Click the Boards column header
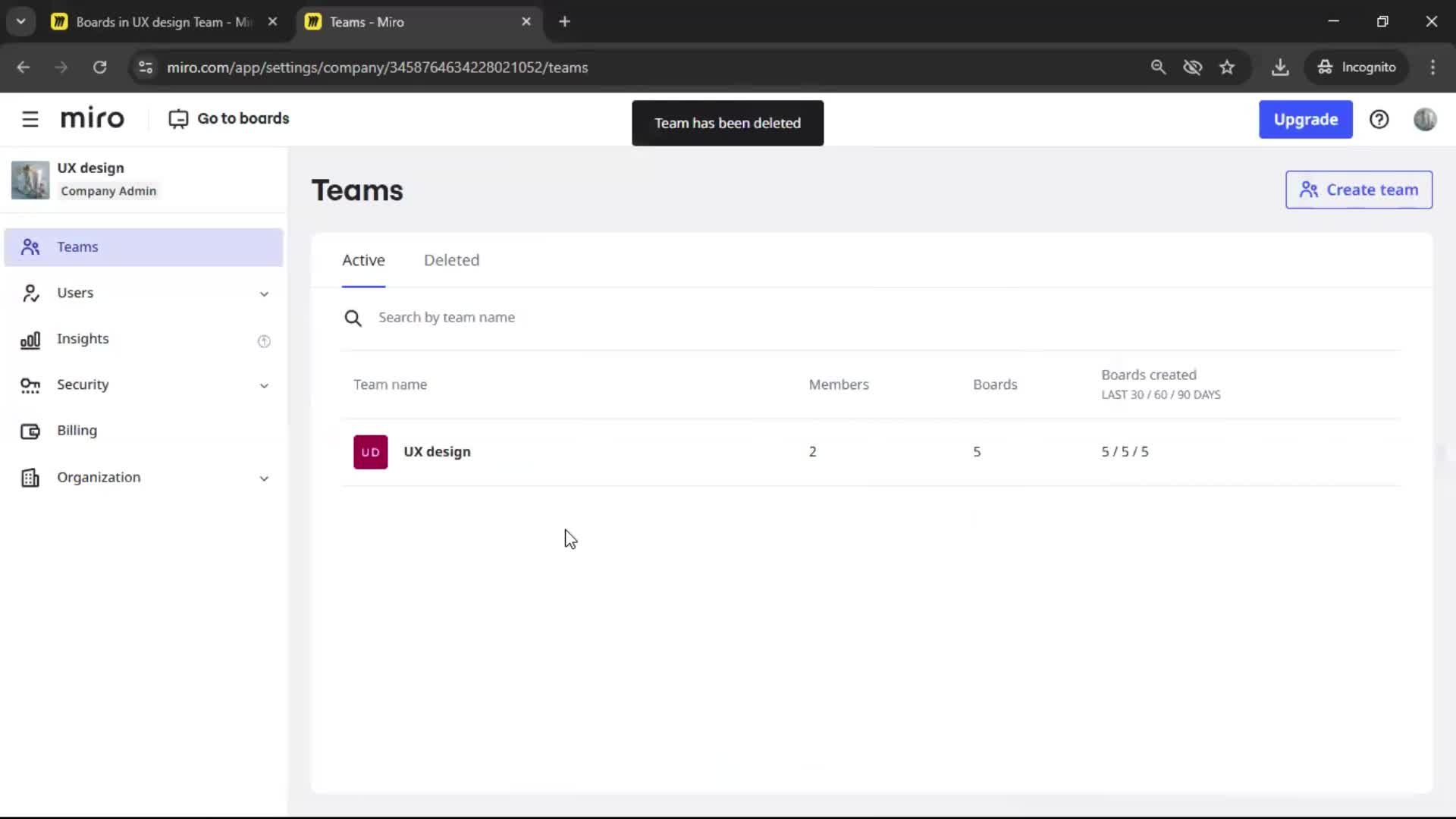The height and width of the screenshot is (819, 1456). (x=995, y=384)
